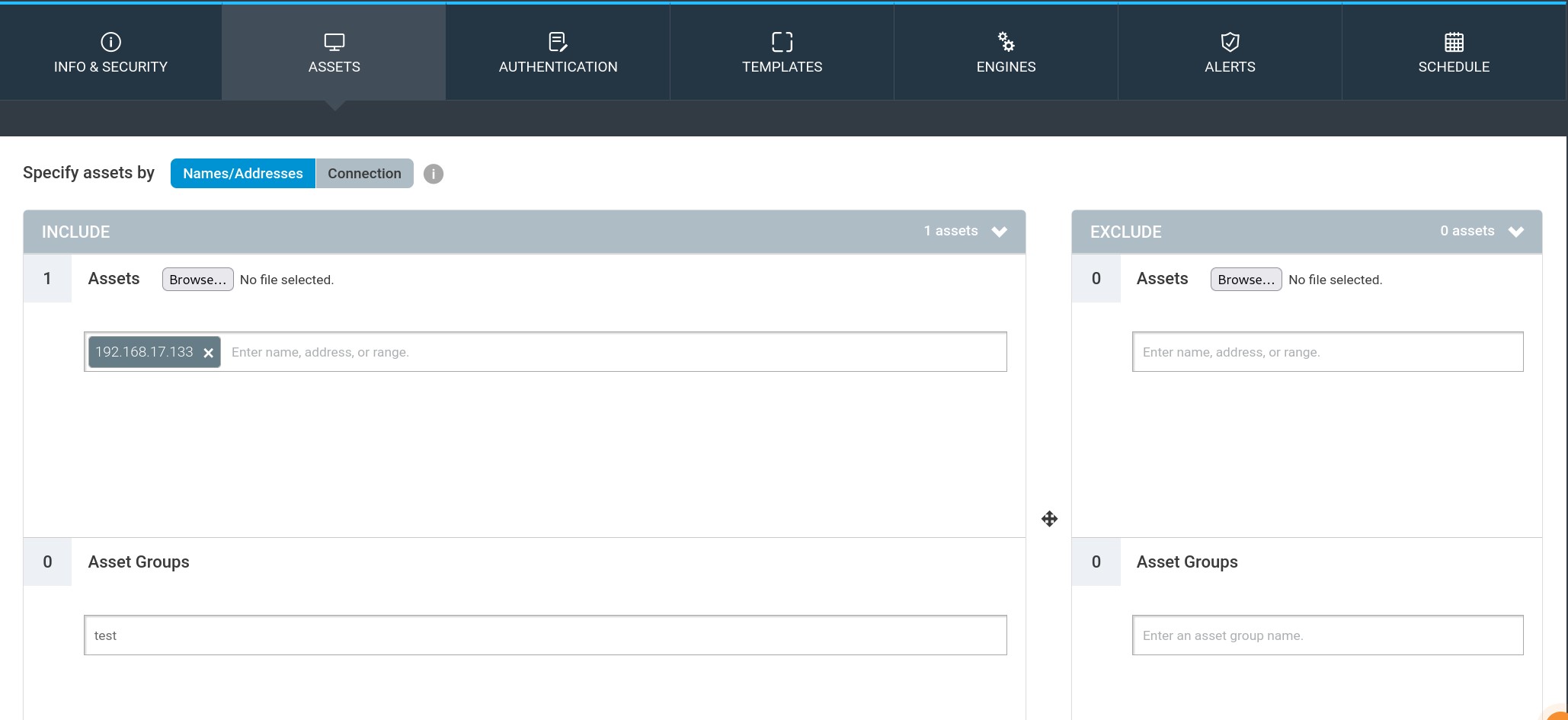Click the Engines gears icon

1006,41
